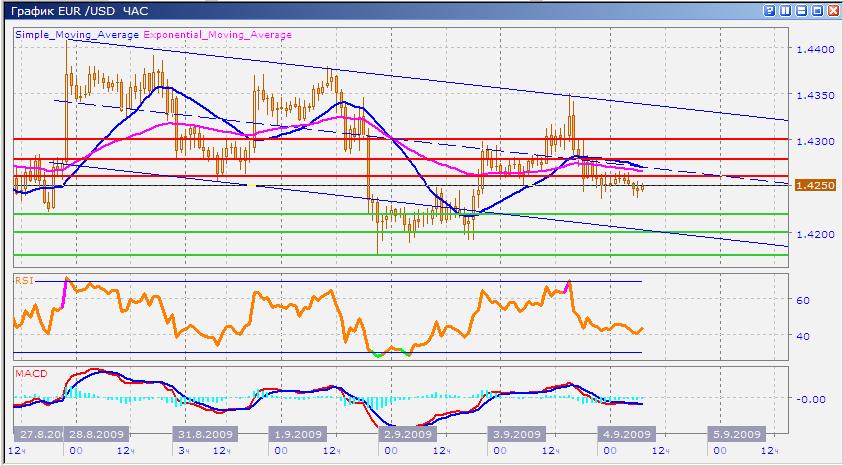Click the 3ч time axis label
This screenshot has width=843, height=466.
[183, 450]
